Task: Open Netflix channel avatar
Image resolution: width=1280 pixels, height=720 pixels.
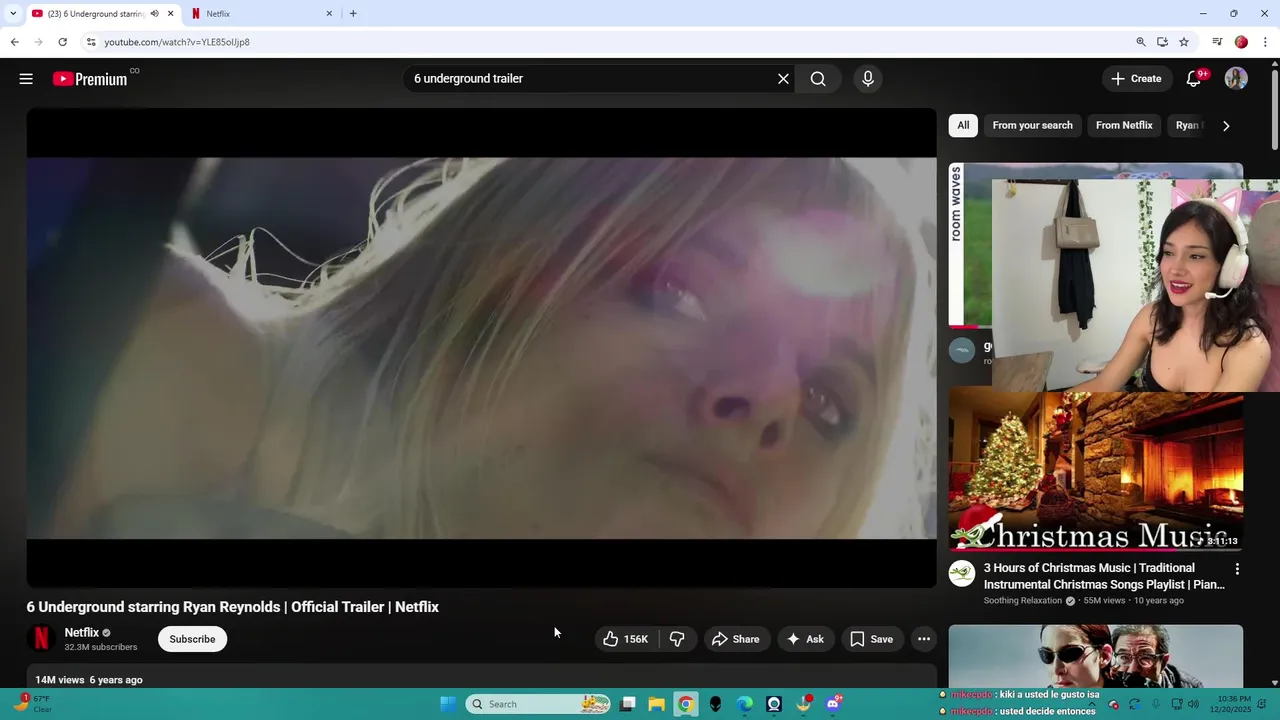Action: pyautogui.click(x=41, y=638)
